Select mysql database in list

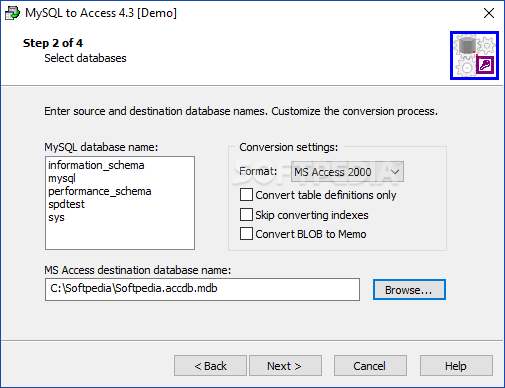coord(62,178)
